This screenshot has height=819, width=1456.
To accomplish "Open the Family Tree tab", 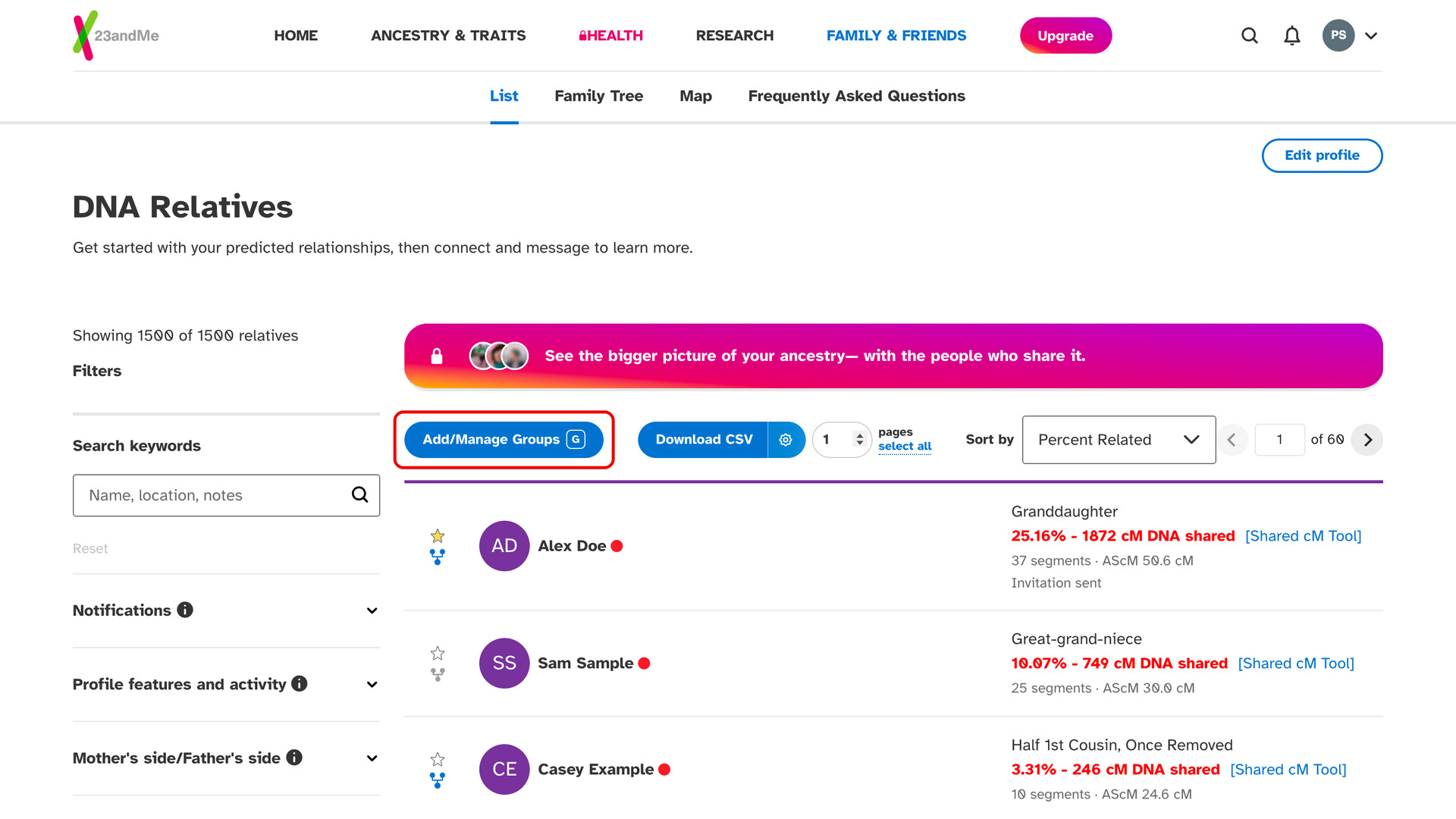I will click(x=598, y=96).
